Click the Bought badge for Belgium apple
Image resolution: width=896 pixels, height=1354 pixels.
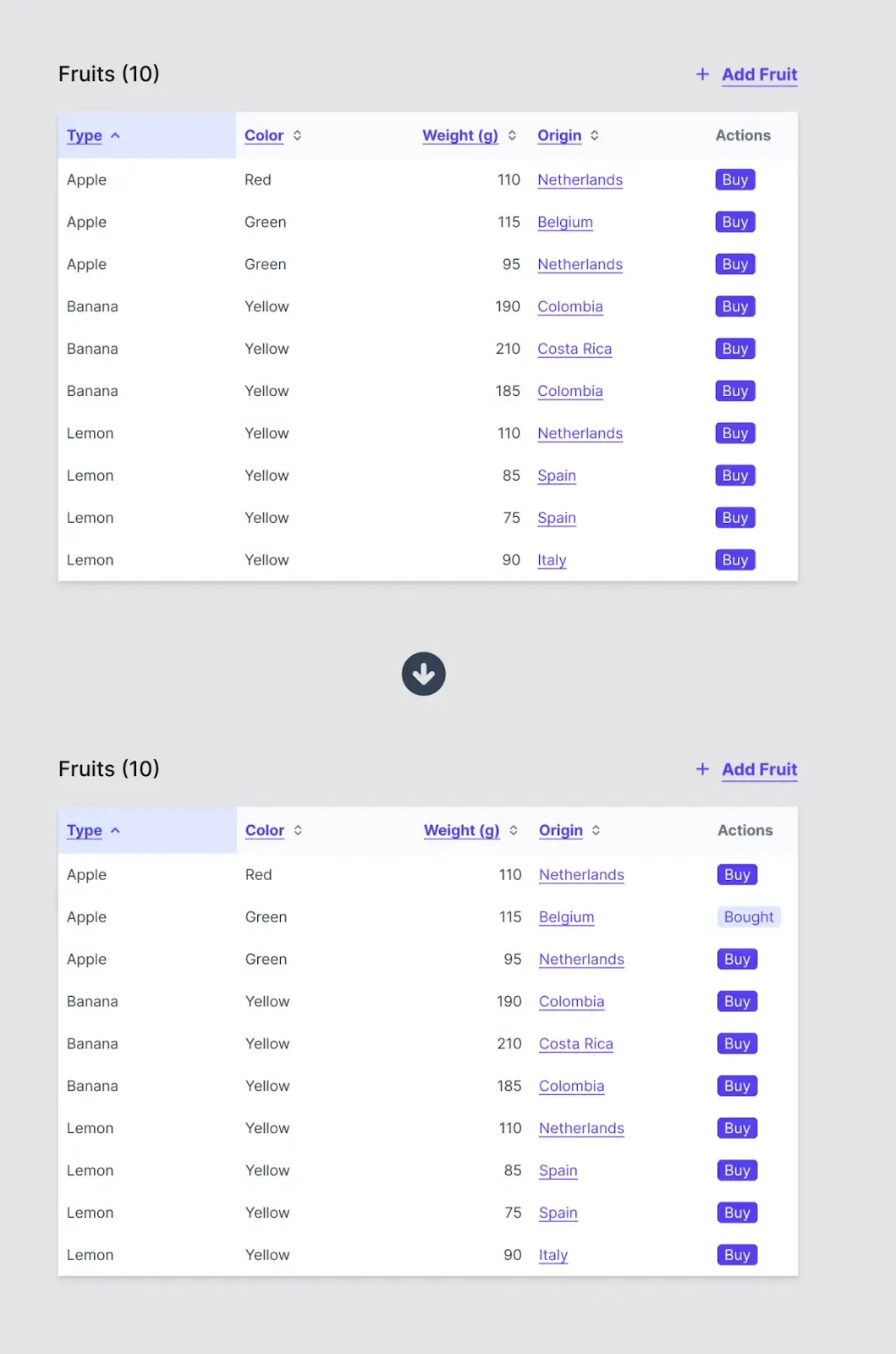(749, 916)
